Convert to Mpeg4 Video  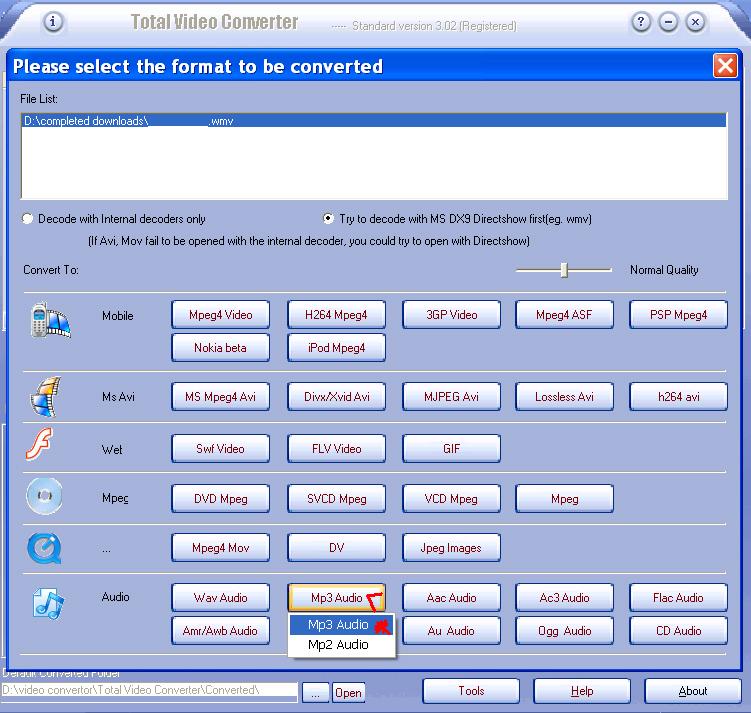[x=220, y=315]
